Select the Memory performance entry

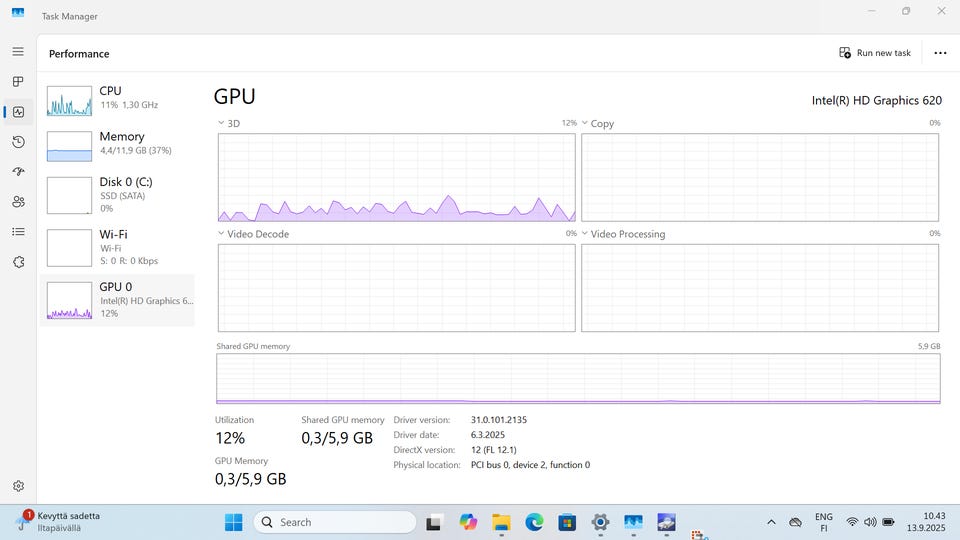[118, 146]
